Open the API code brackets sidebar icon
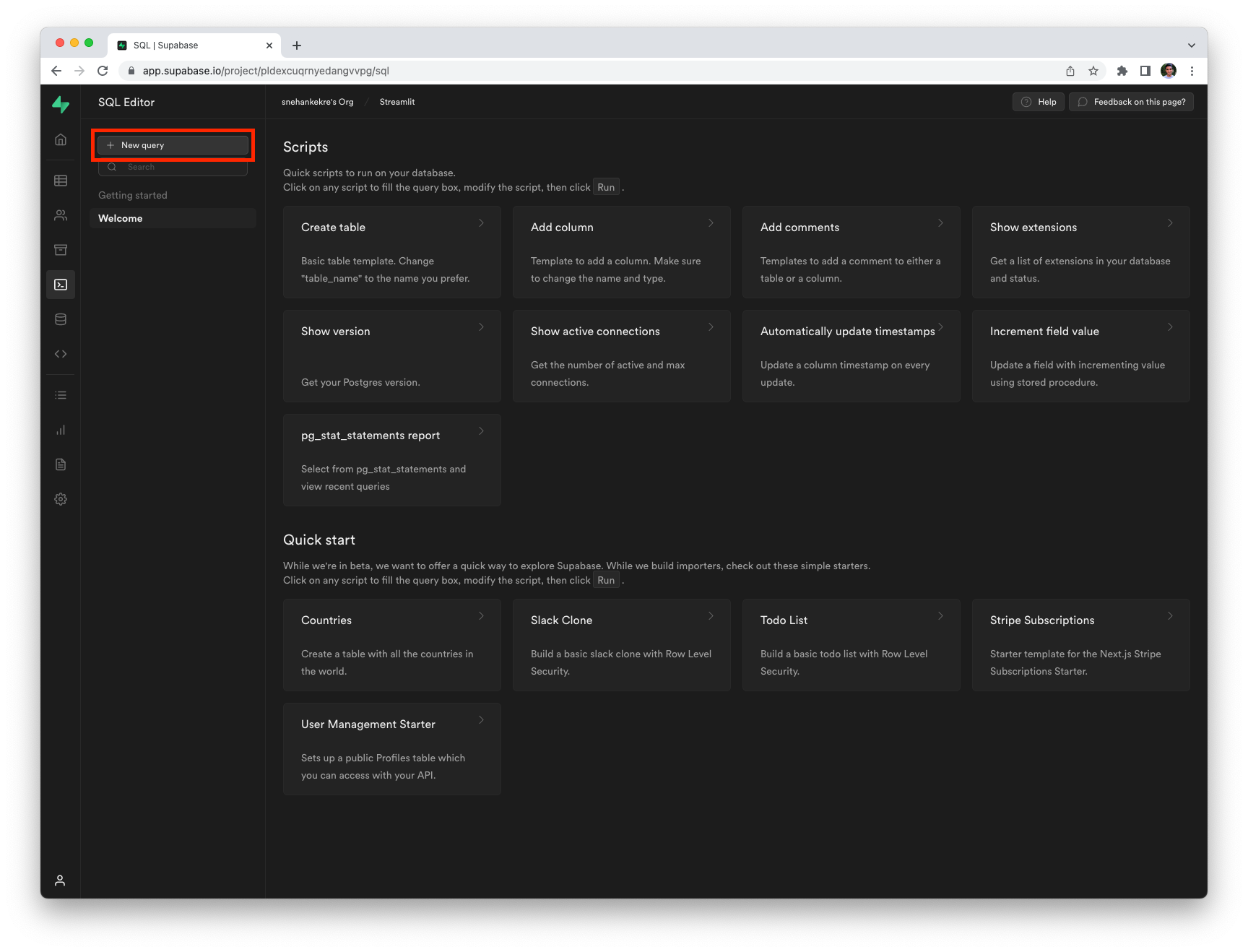 tap(61, 354)
